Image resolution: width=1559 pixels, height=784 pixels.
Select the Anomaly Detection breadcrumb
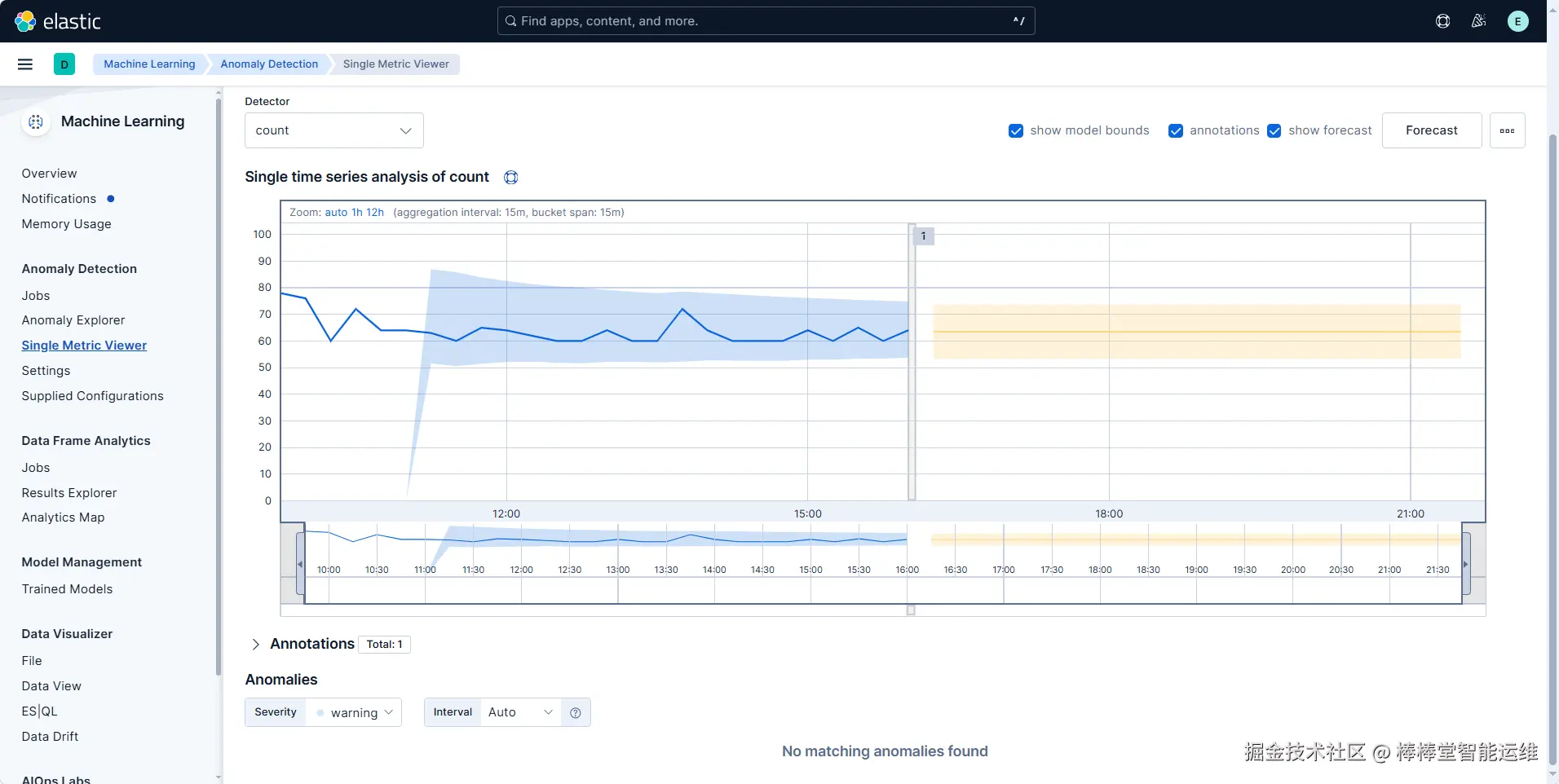coord(269,64)
